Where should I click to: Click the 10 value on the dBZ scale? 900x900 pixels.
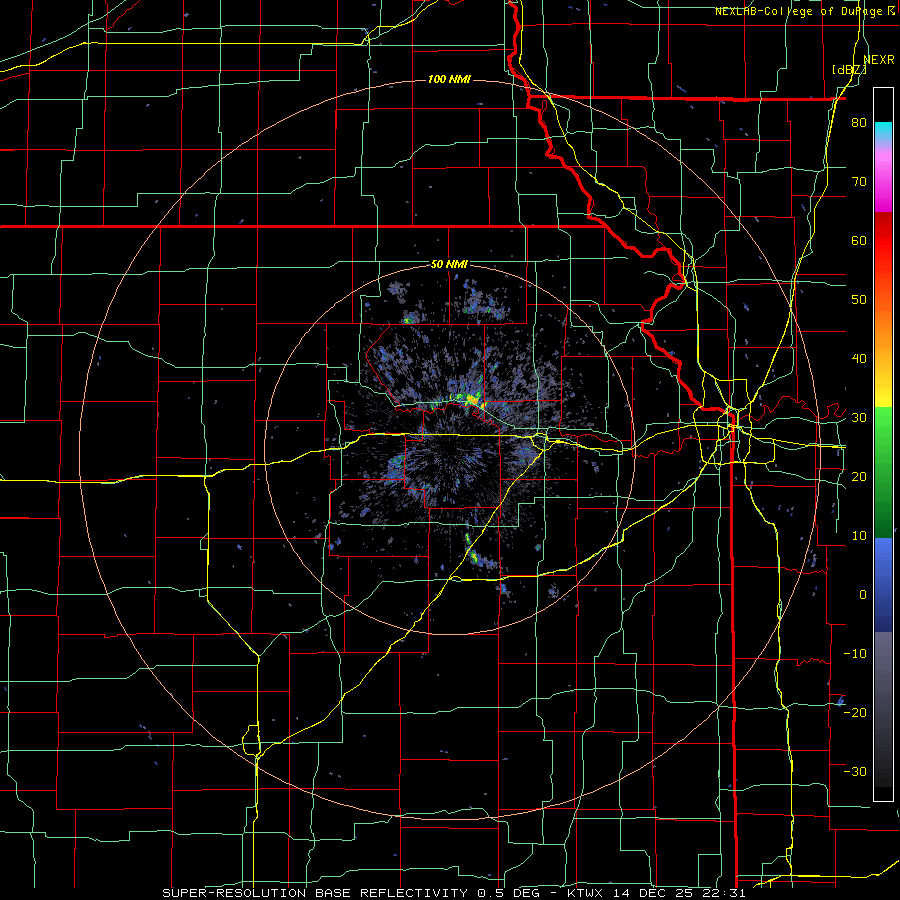pos(859,536)
